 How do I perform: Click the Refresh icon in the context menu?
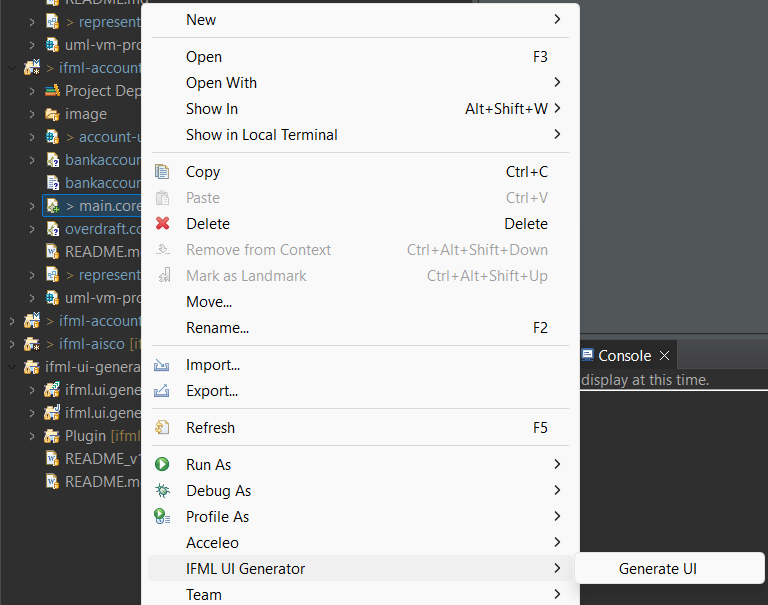[x=162, y=428]
